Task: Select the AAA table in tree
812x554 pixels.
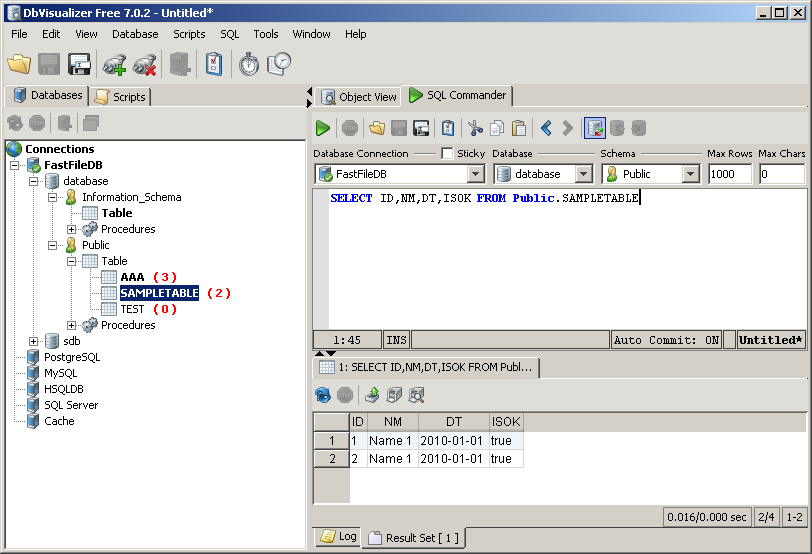Action: pyautogui.click(x=132, y=277)
